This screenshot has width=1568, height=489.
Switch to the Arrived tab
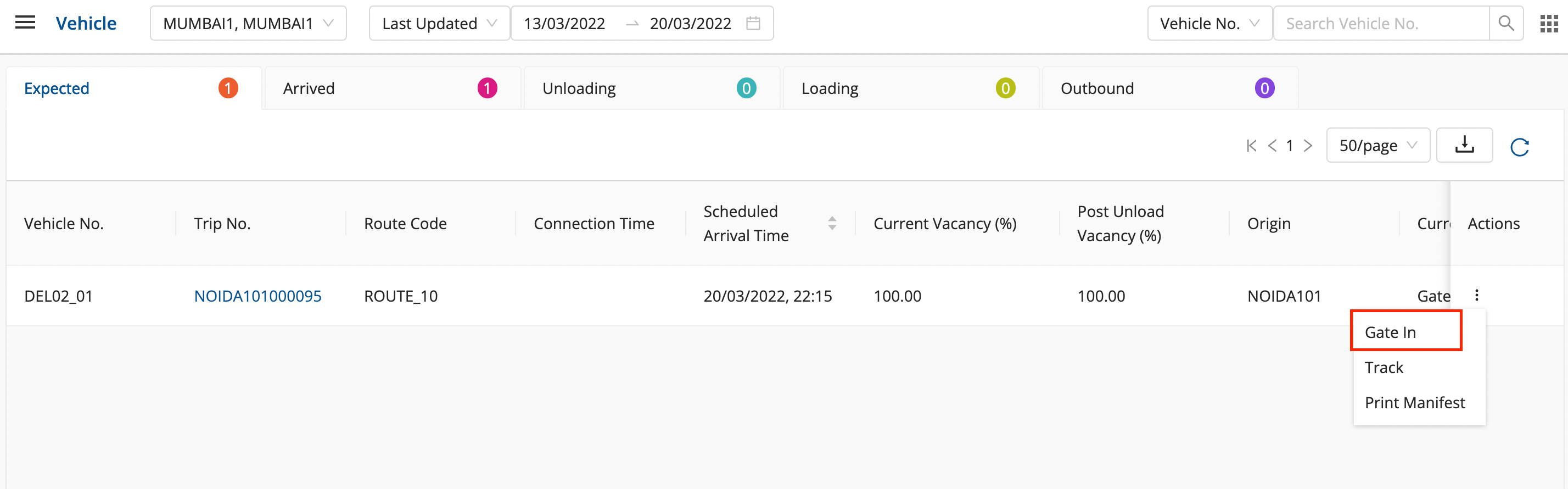point(390,88)
